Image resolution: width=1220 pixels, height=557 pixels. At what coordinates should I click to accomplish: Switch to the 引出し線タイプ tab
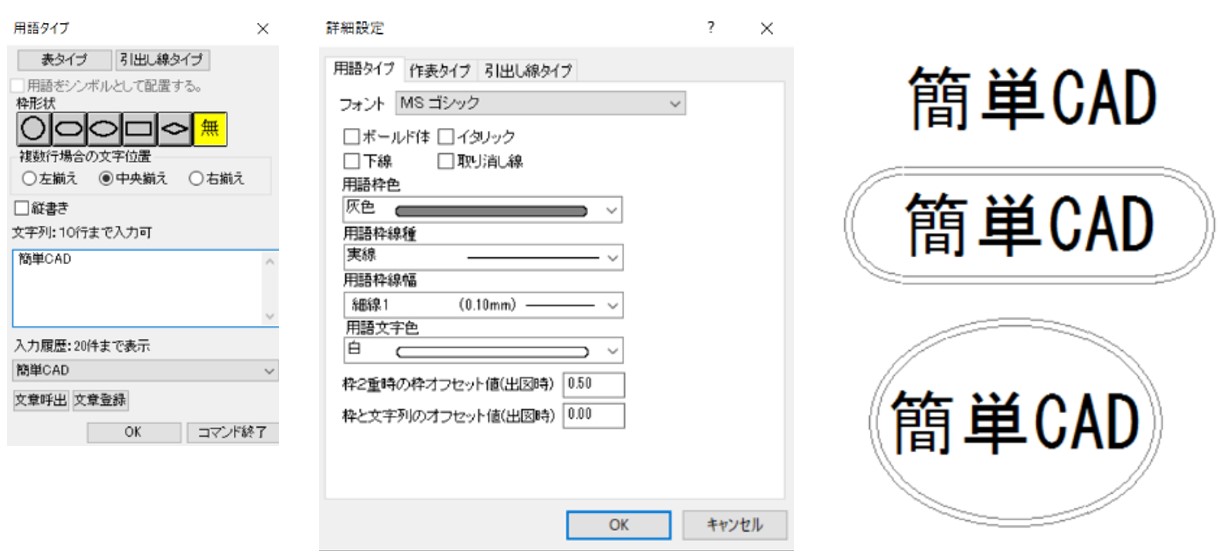pyautogui.click(x=528, y=71)
